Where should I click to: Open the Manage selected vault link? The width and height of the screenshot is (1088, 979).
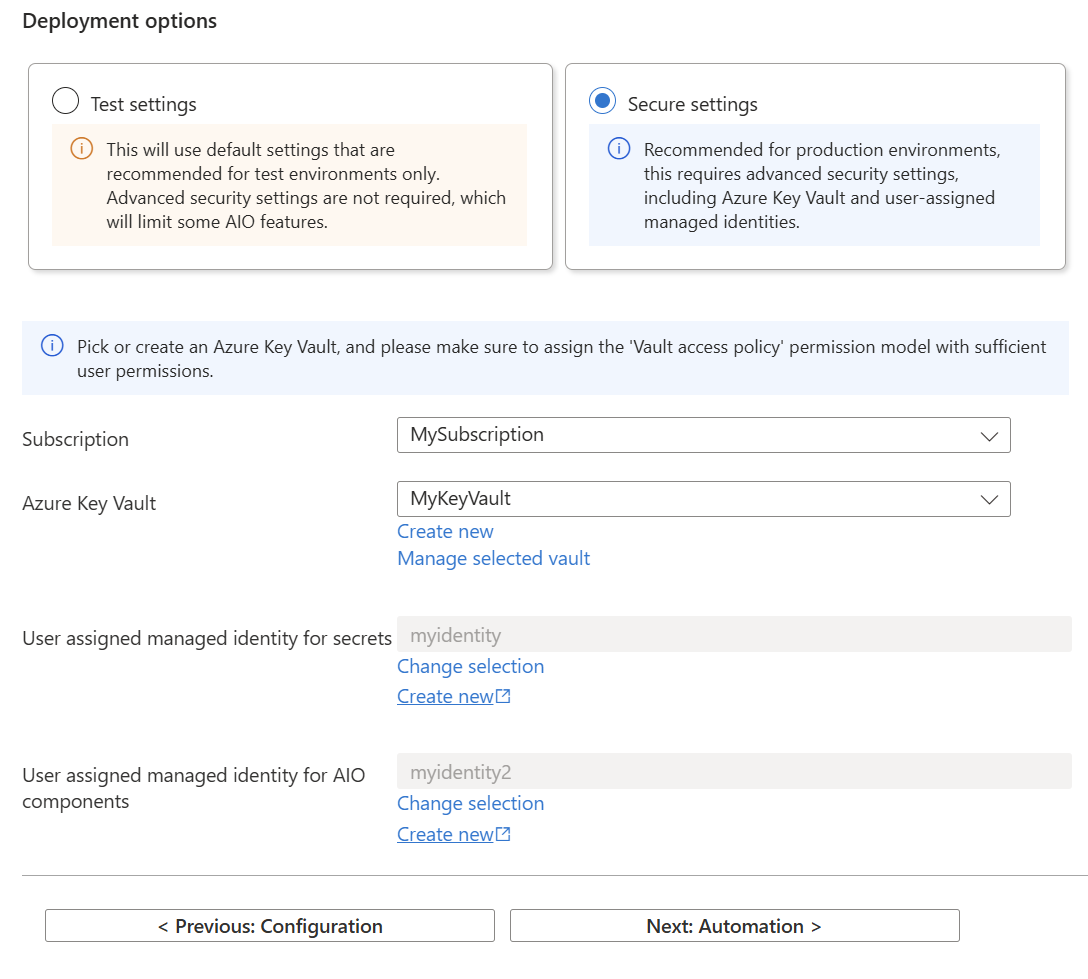click(x=493, y=558)
